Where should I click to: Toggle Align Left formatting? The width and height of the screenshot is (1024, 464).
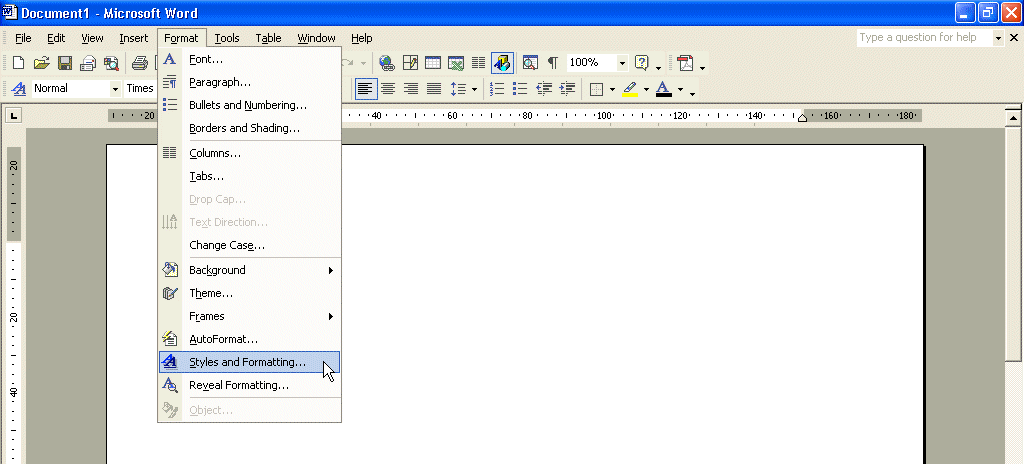[366, 88]
